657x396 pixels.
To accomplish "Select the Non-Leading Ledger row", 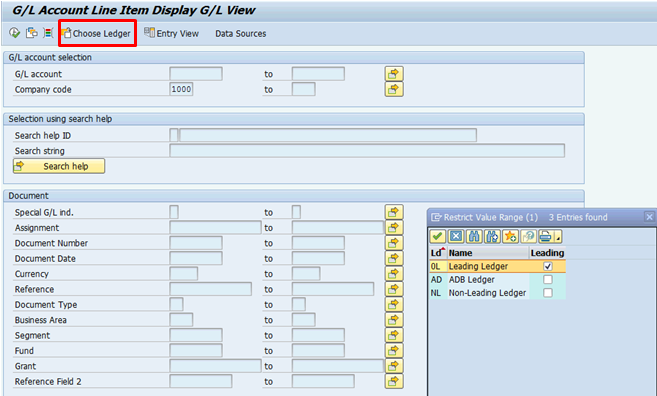I will tap(497, 292).
